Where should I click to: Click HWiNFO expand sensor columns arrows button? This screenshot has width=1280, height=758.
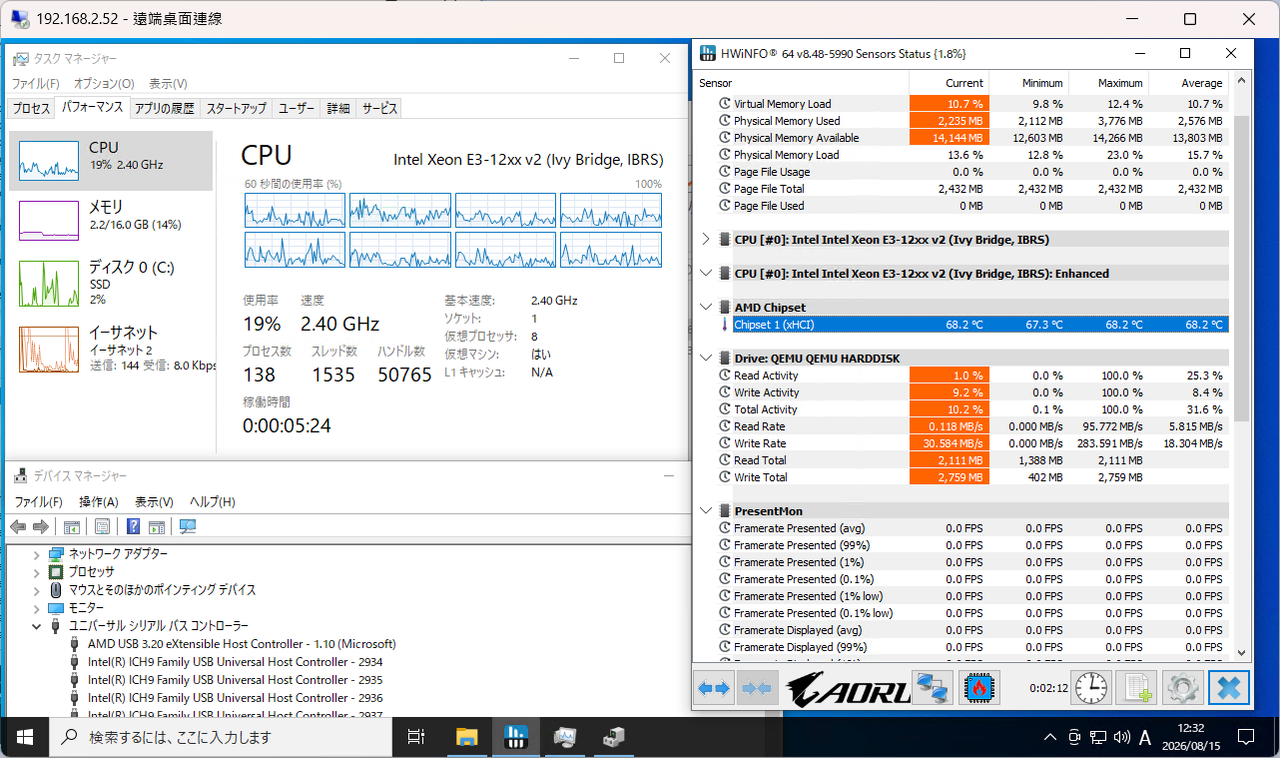click(714, 688)
